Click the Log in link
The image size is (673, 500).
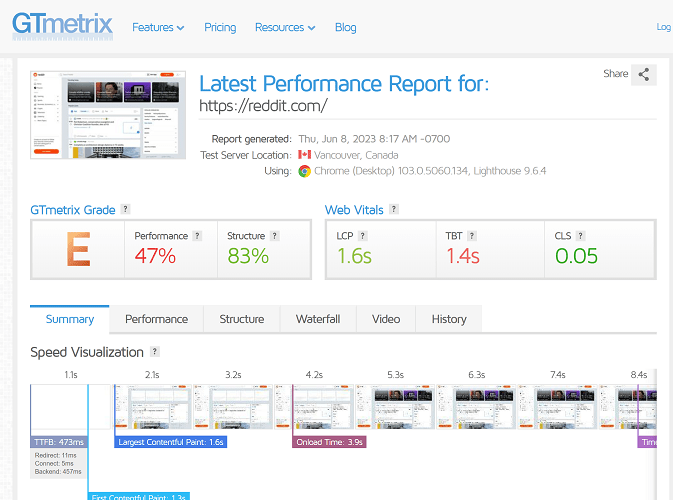tap(664, 27)
